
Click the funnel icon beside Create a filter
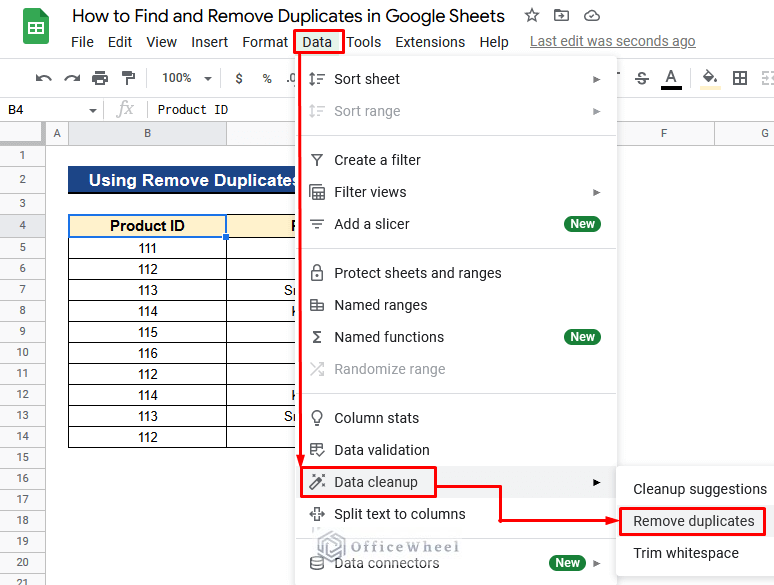317,160
